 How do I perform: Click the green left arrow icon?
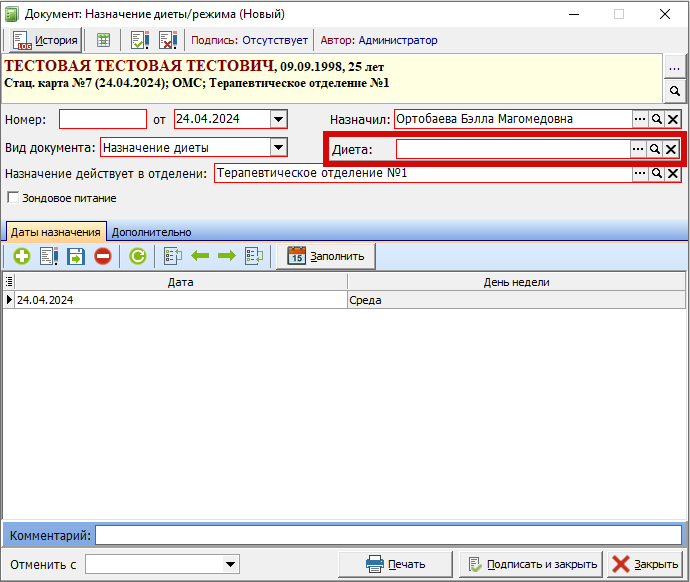point(200,256)
